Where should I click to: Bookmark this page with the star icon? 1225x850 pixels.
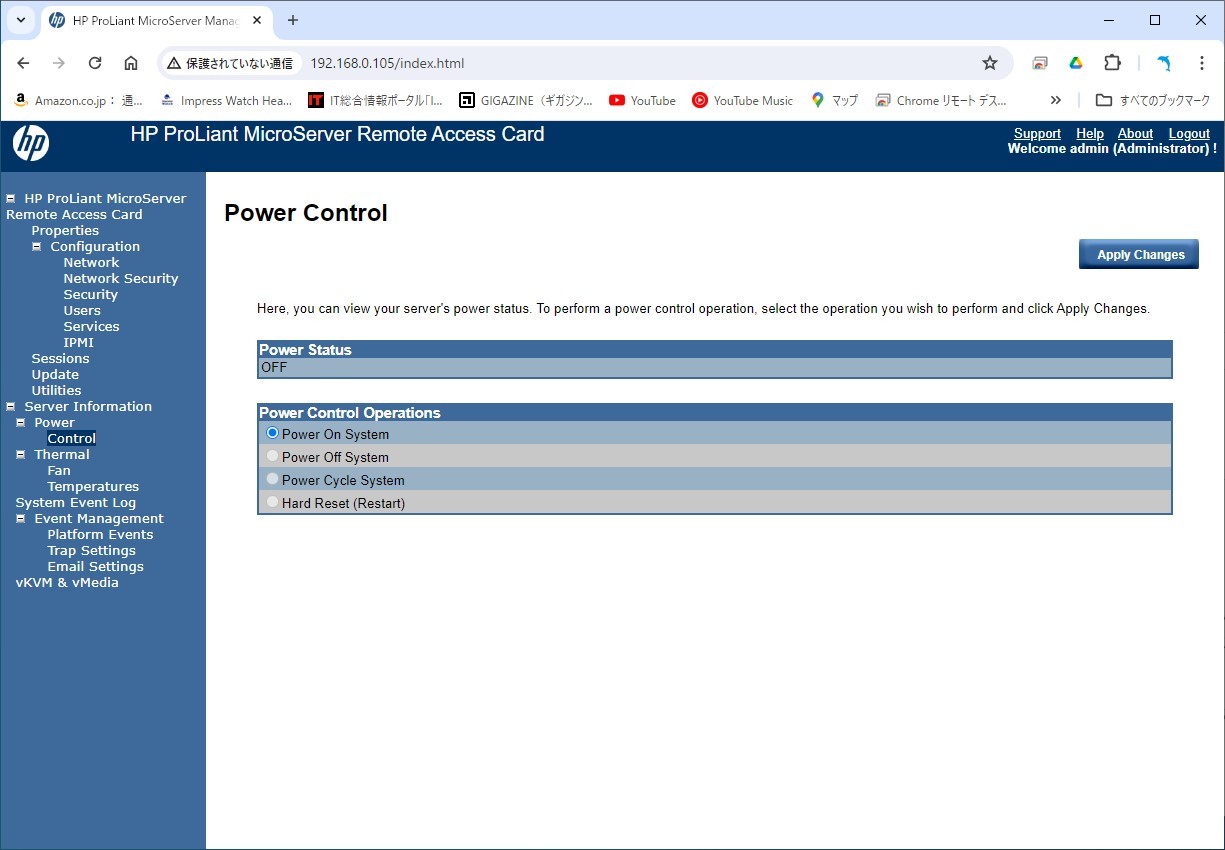click(x=990, y=63)
